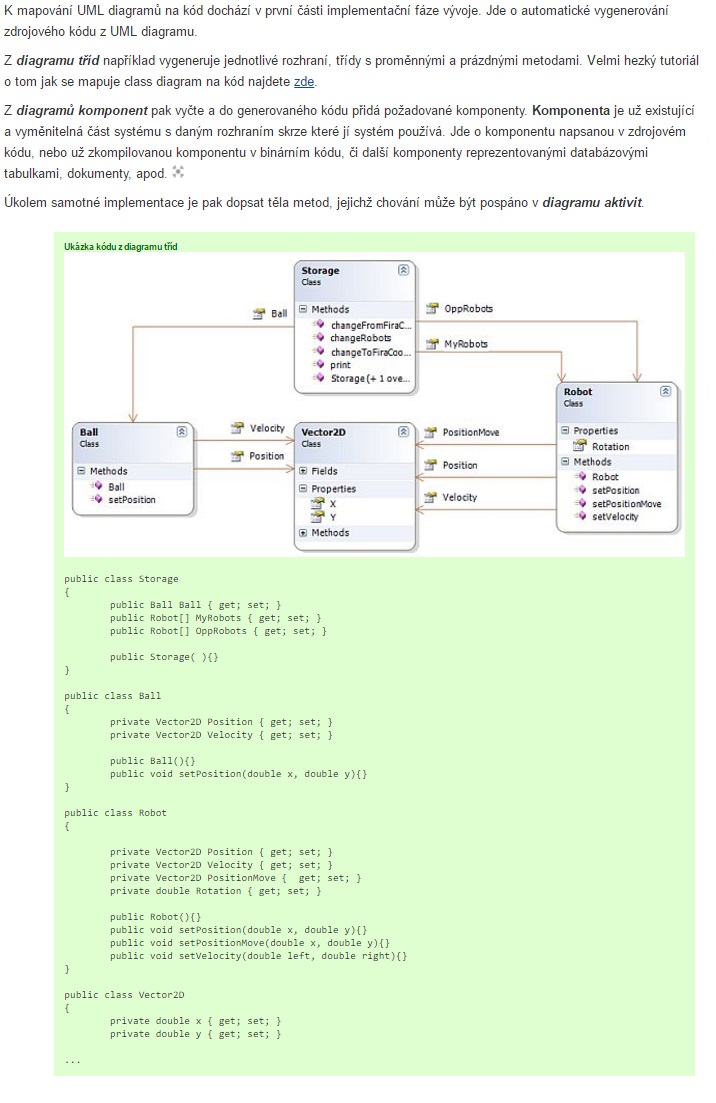Click the loading spinner icon after 'apod.'

coord(179,172)
